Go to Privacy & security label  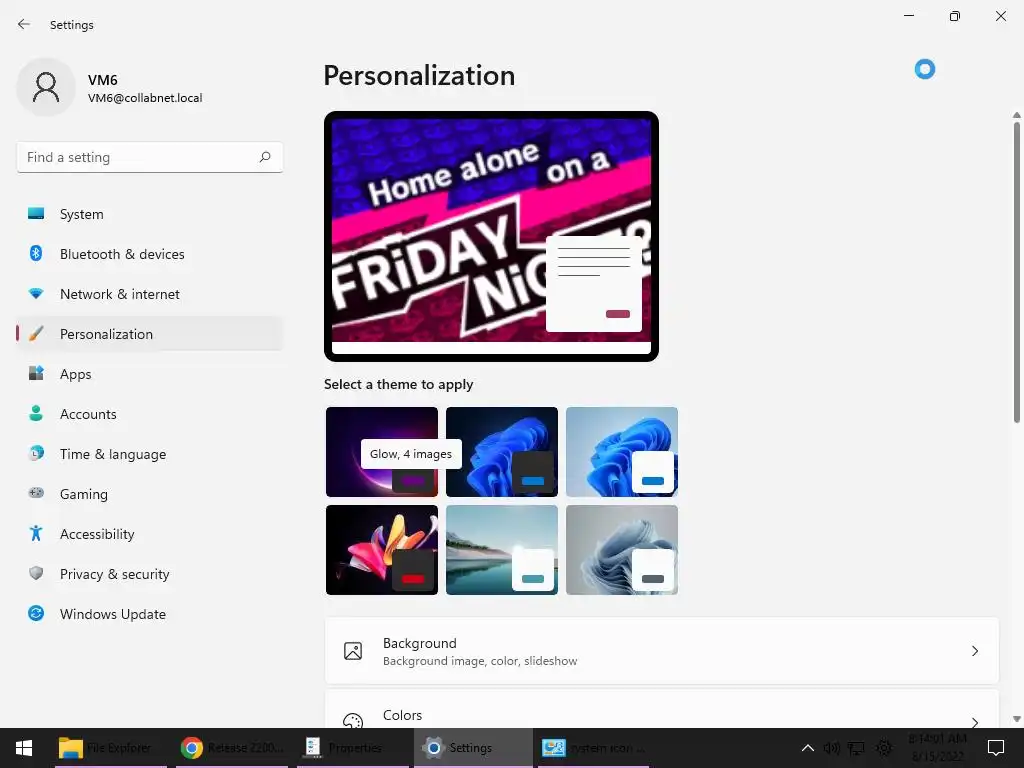click(x=114, y=574)
